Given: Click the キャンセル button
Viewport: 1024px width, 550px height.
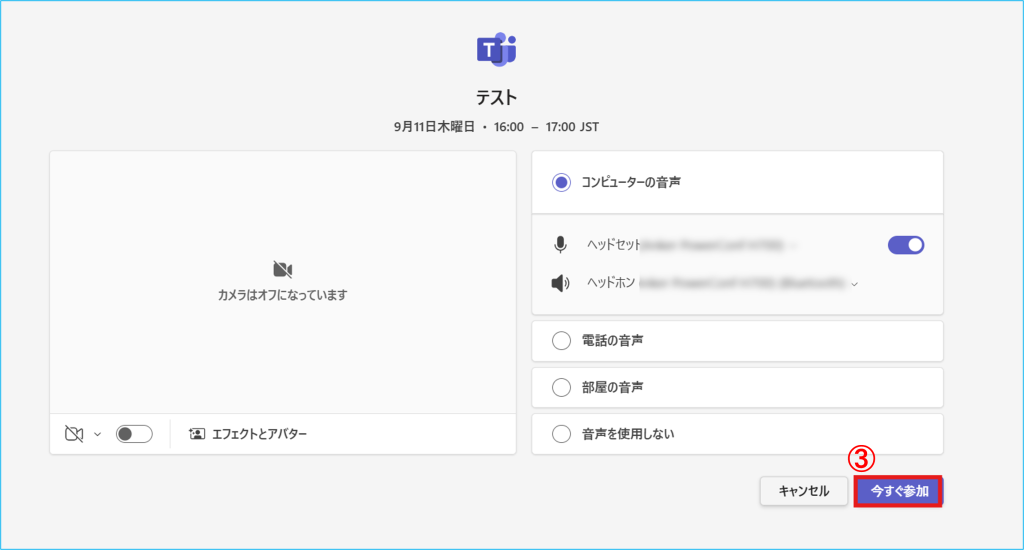Looking at the screenshot, I should [804, 491].
